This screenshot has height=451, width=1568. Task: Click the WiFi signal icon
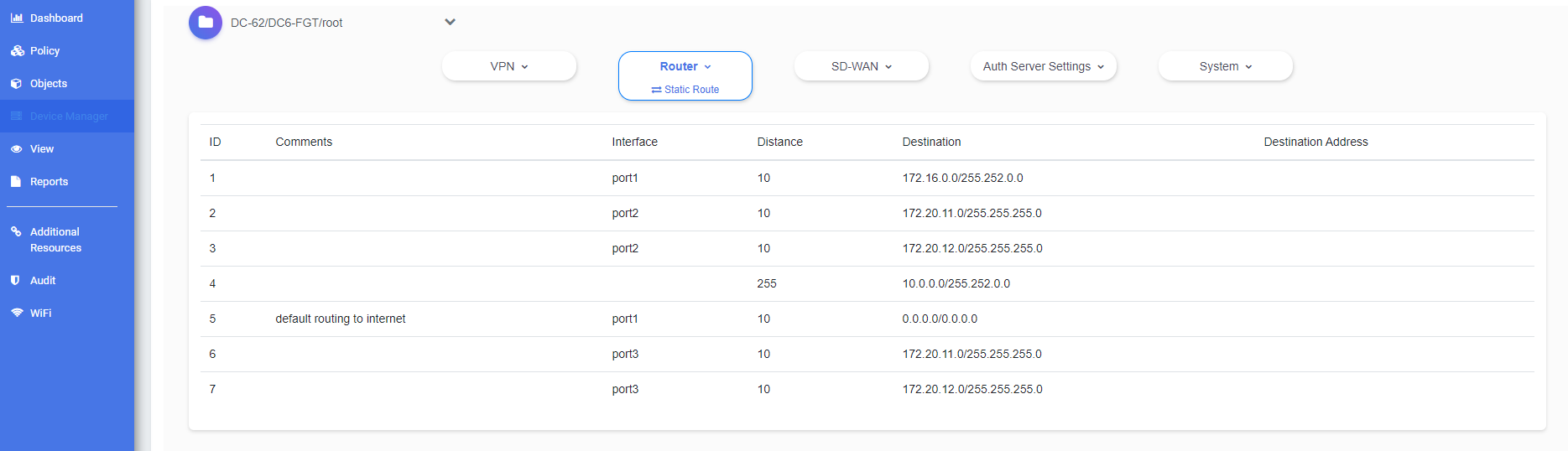[x=17, y=313]
